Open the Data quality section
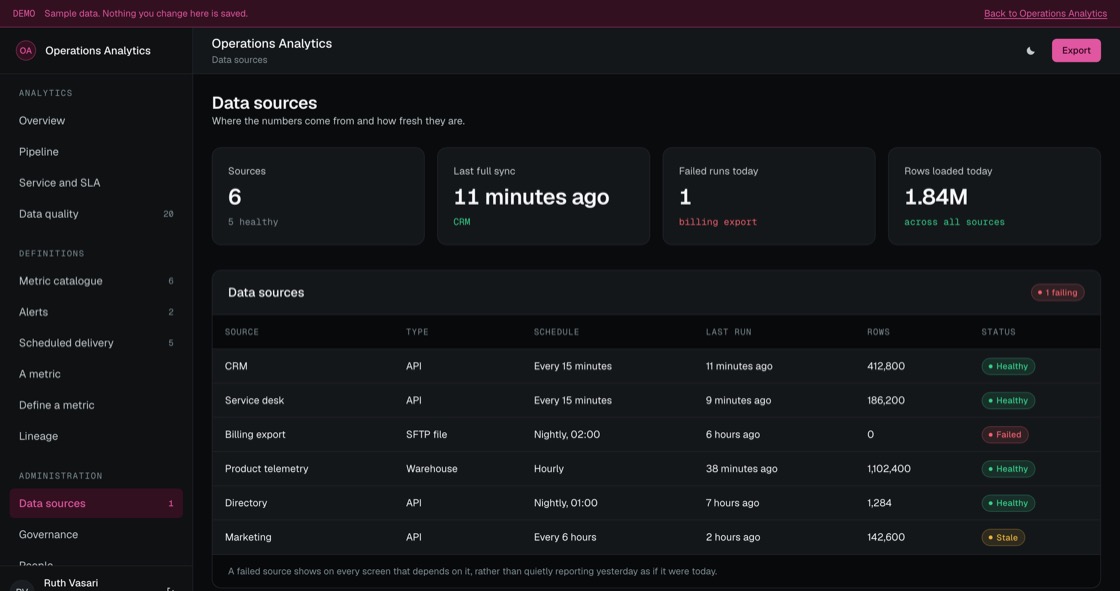The width and height of the screenshot is (1120, 591). [x=96, y=214]
